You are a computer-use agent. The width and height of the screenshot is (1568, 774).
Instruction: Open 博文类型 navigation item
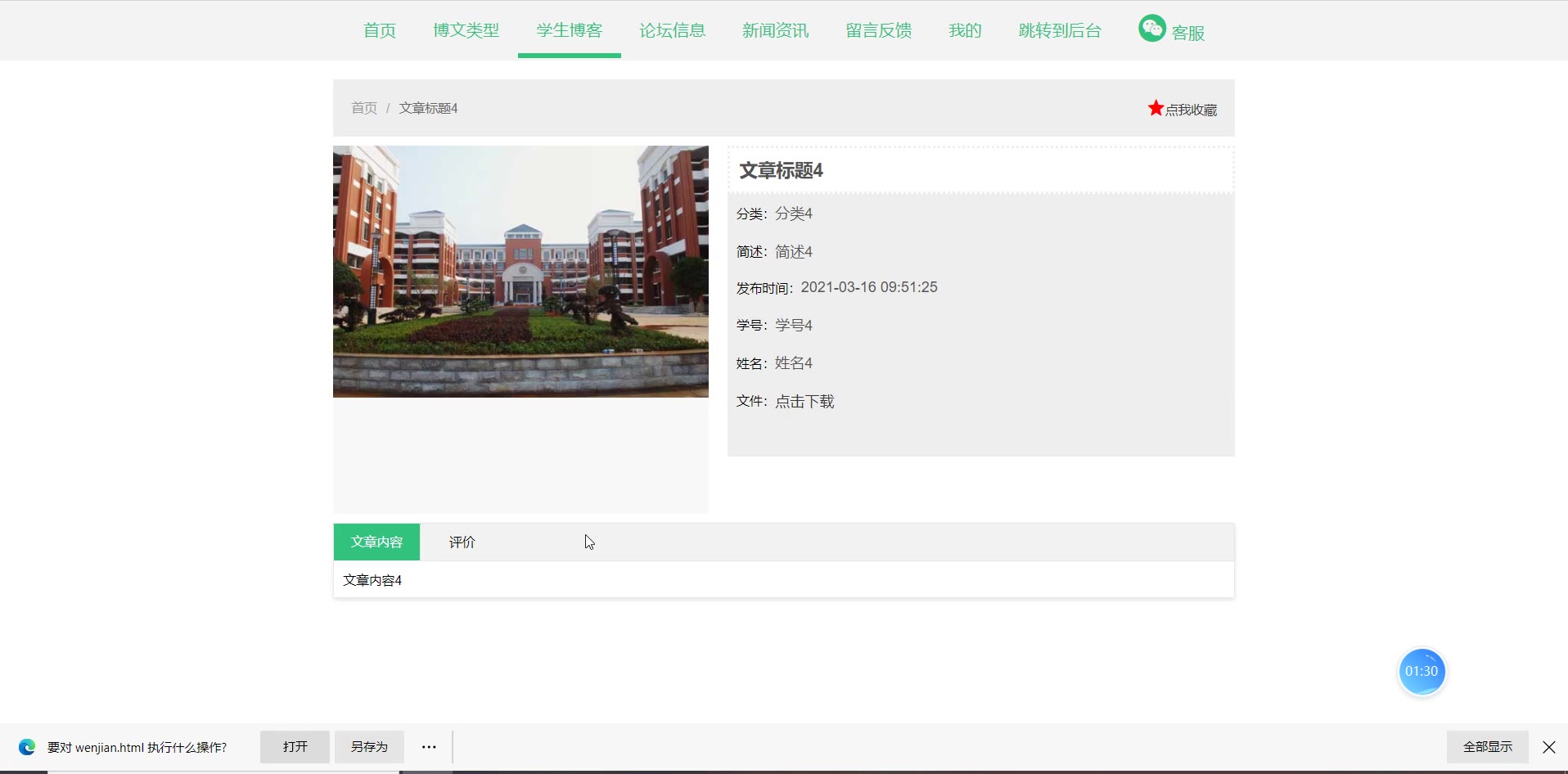point(466,30)
